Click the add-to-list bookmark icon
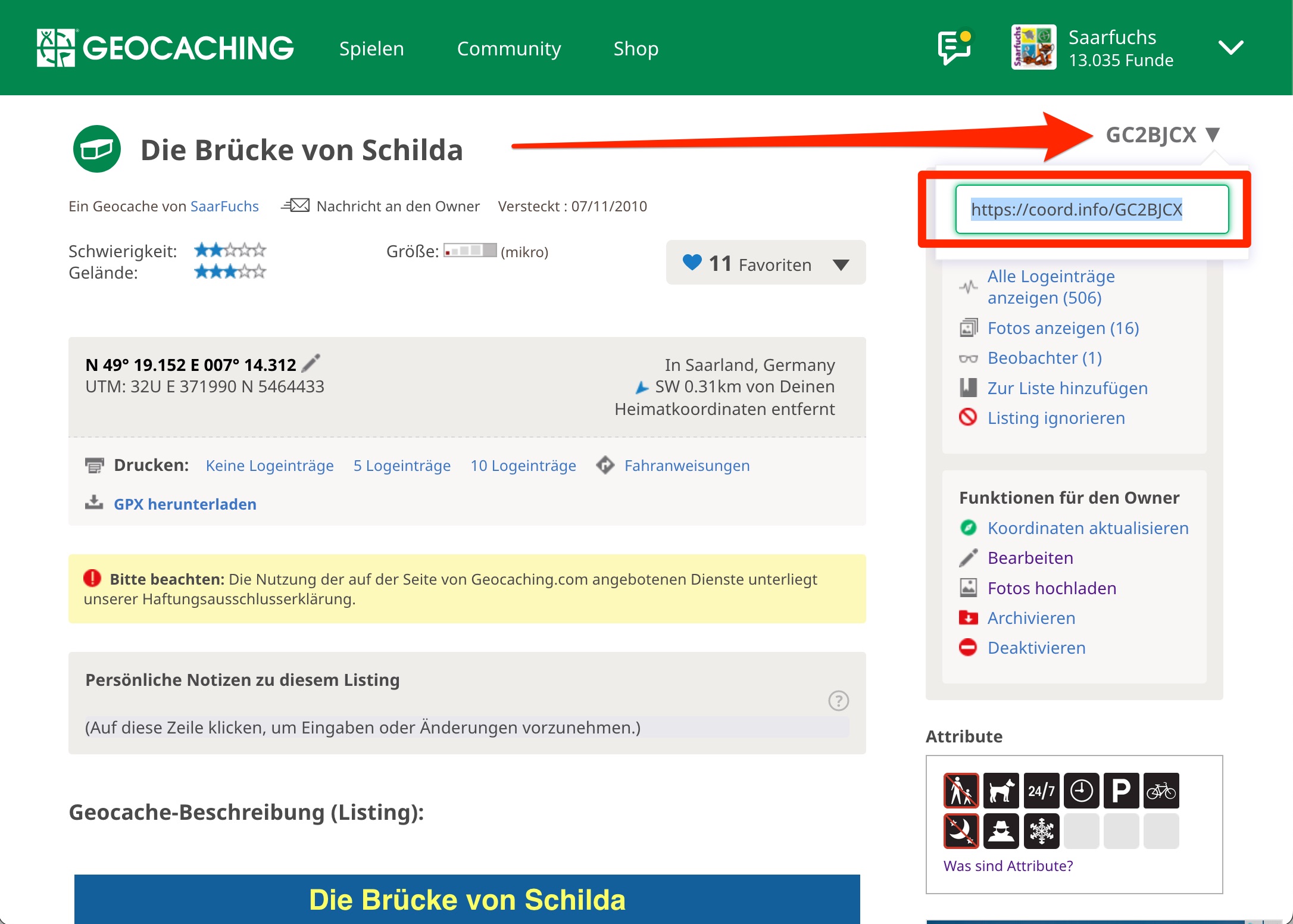 tap(969, 388)
